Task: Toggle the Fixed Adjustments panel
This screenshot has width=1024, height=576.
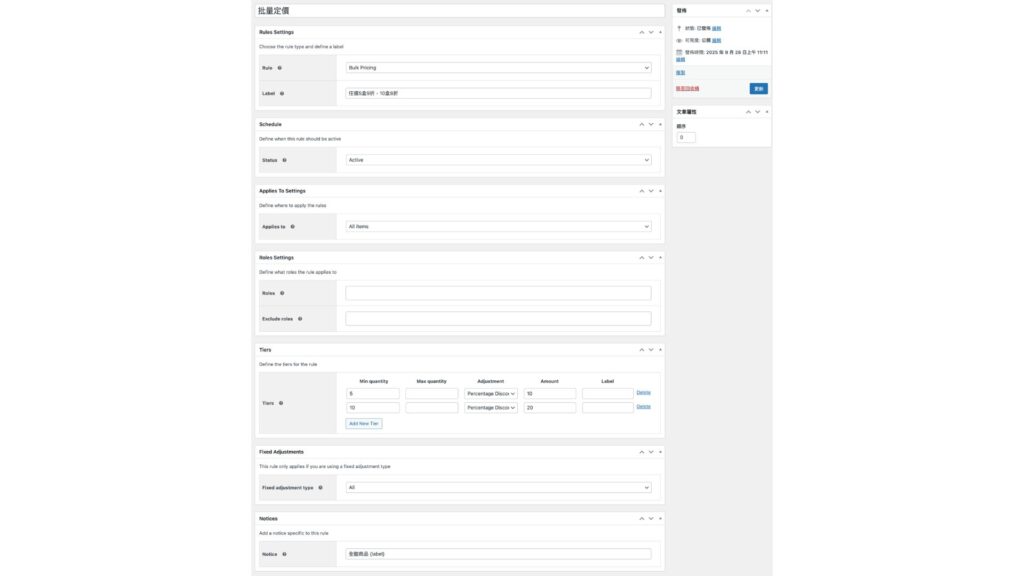Action: 660,452
